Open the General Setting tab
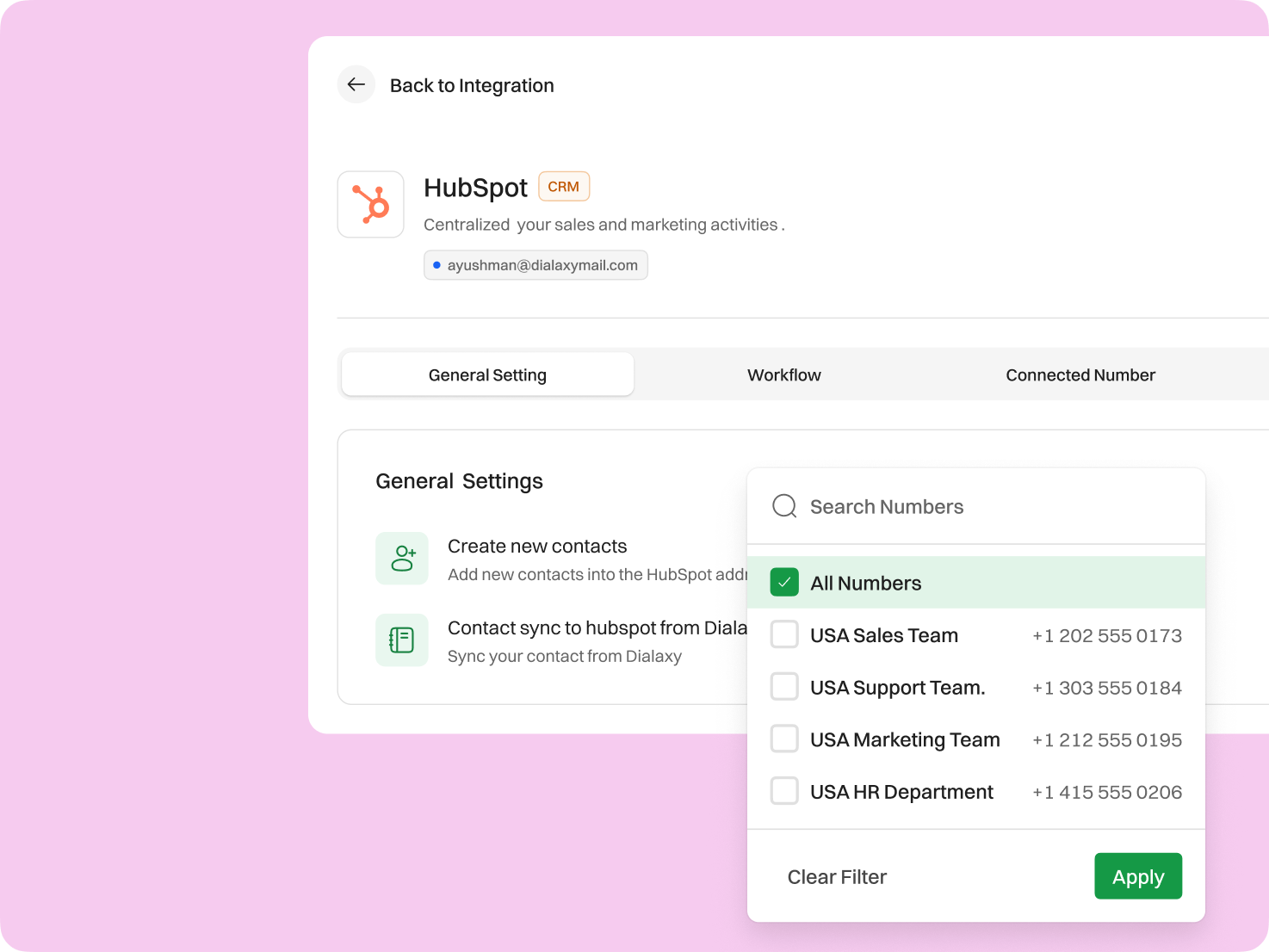The image size is (1269, 952). click(x=486, y=374)
